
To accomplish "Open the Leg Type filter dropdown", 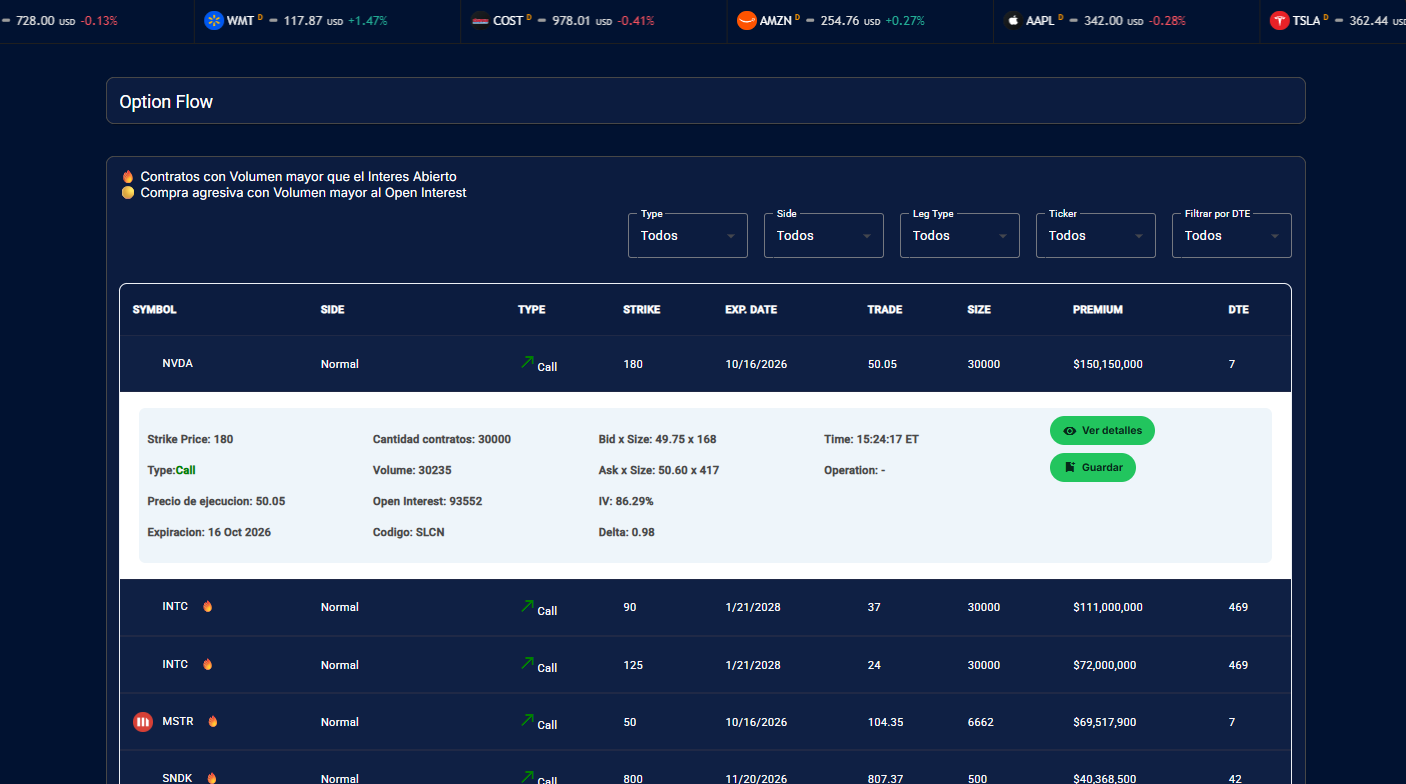I will pos(960,236).
